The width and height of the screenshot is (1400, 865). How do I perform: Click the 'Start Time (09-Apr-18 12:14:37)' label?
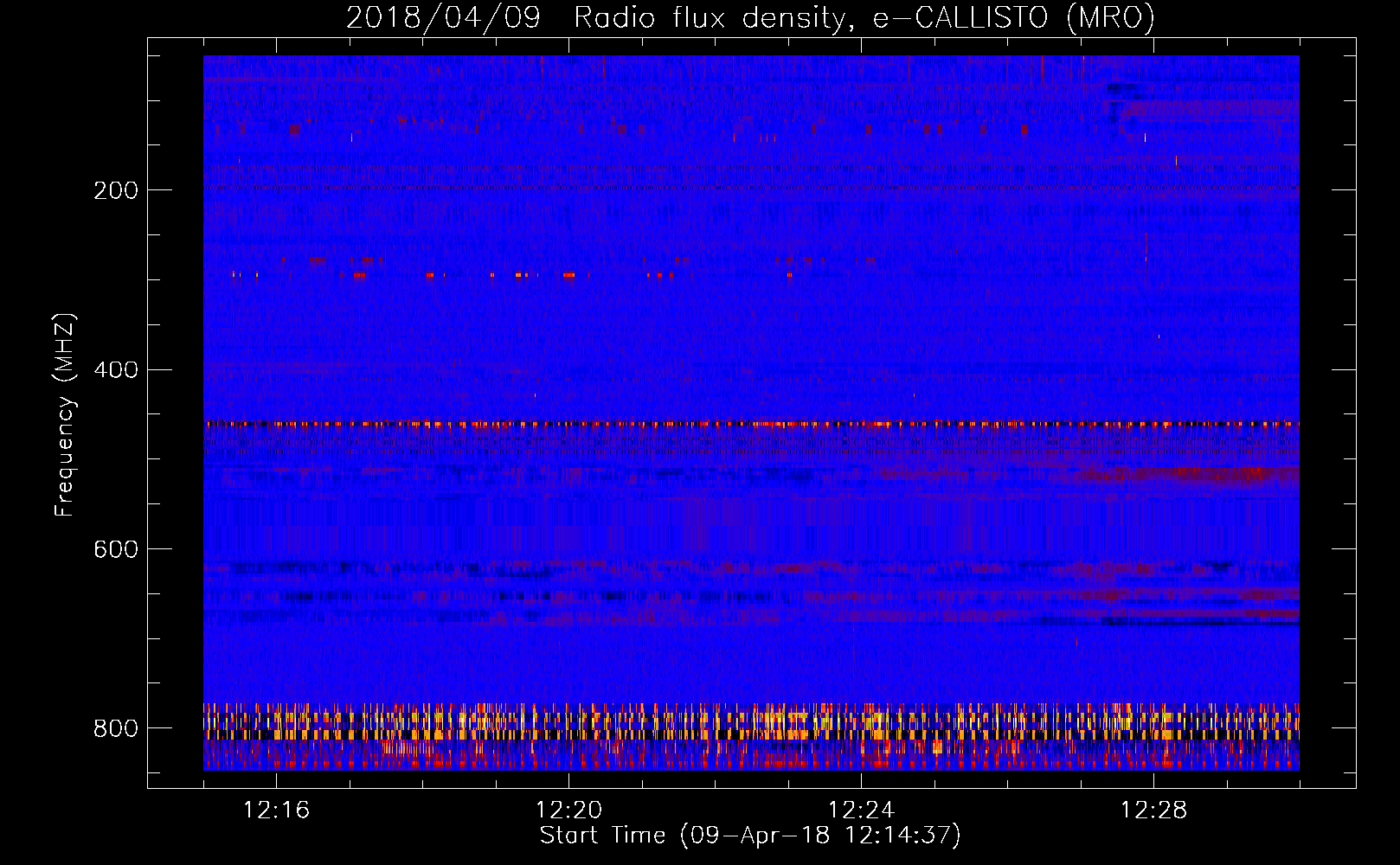coord(750,836)
